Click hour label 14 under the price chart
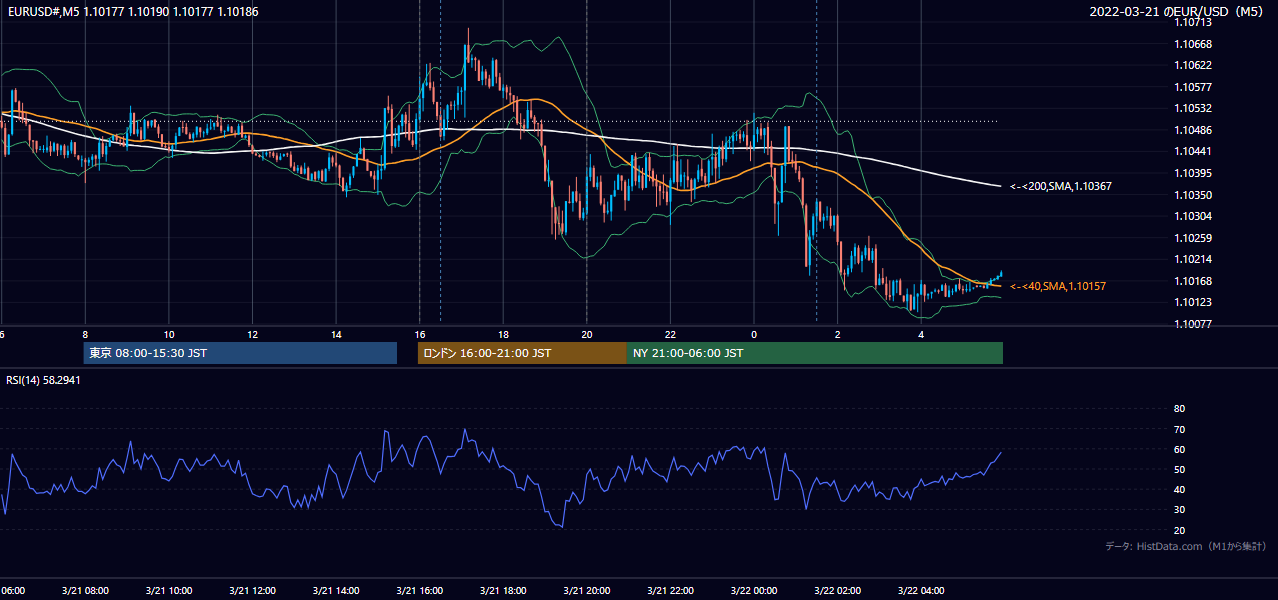1278x600 pixels. pyautogui.click(x=336, y=335)
